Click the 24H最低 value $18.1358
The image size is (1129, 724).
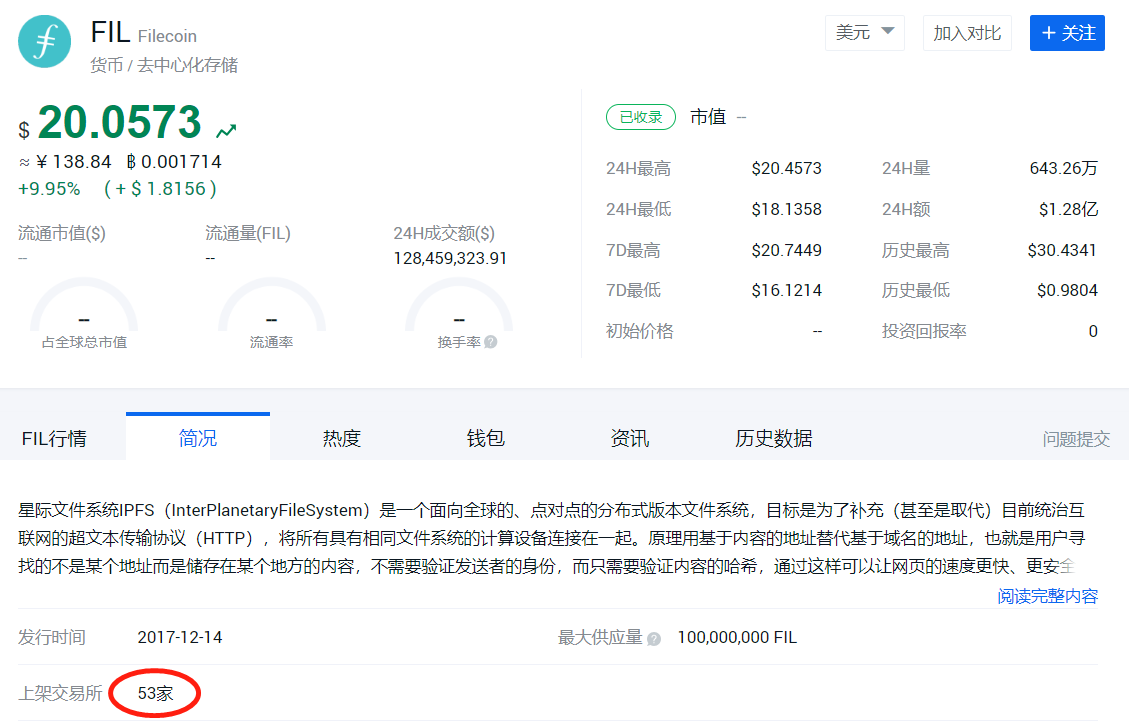tap(786, 209)
